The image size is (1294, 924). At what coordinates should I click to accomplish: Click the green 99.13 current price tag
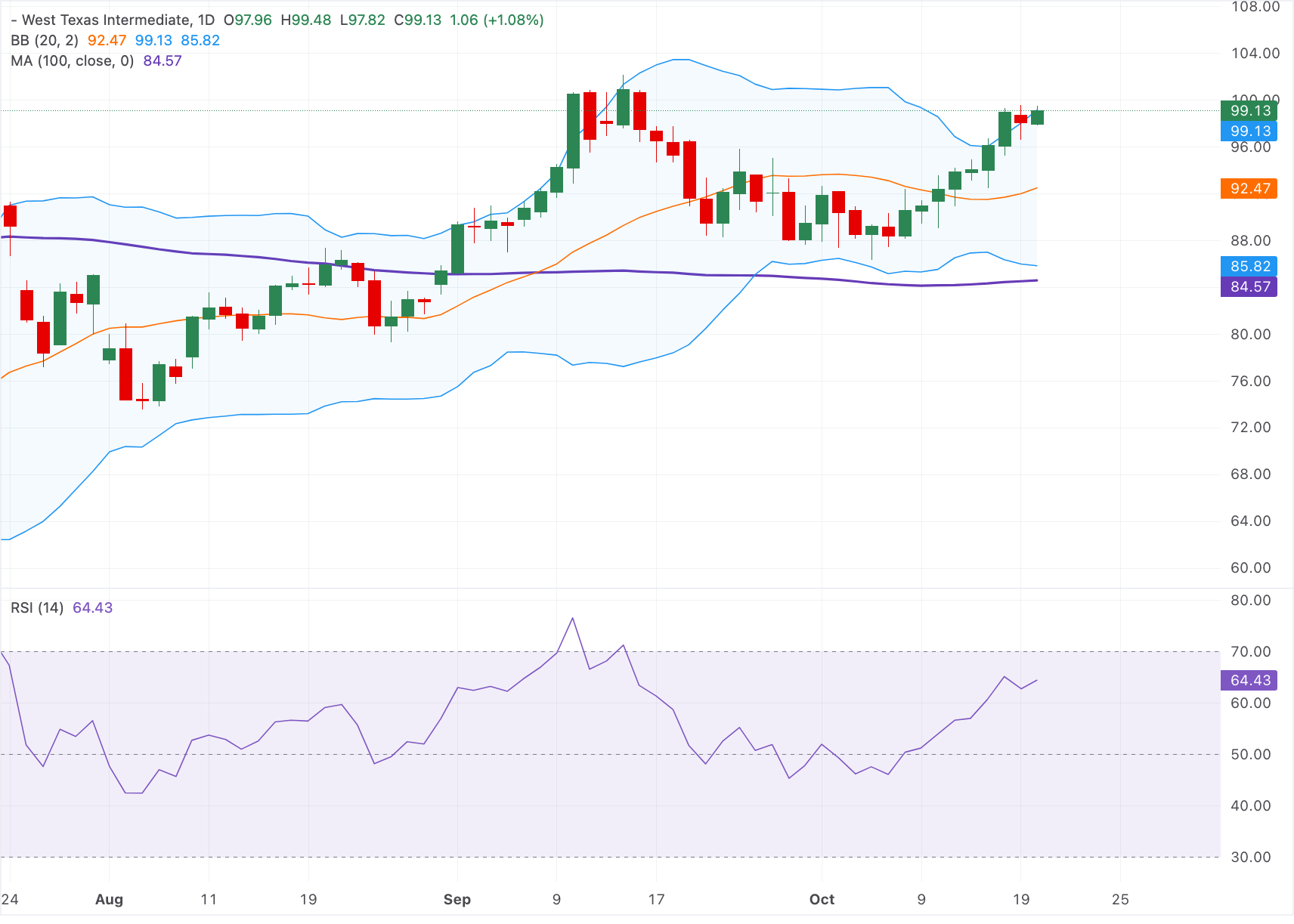(1249, 111)
